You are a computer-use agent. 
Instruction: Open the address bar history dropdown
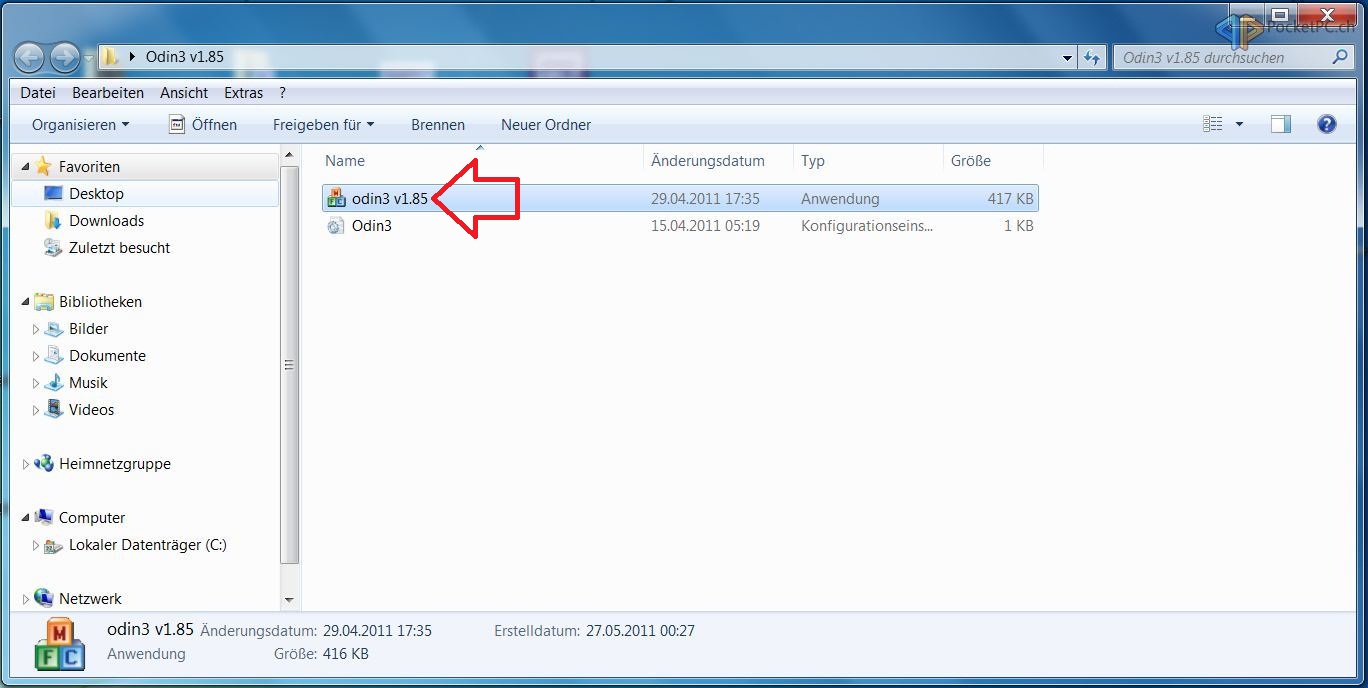click(1067, 58)
